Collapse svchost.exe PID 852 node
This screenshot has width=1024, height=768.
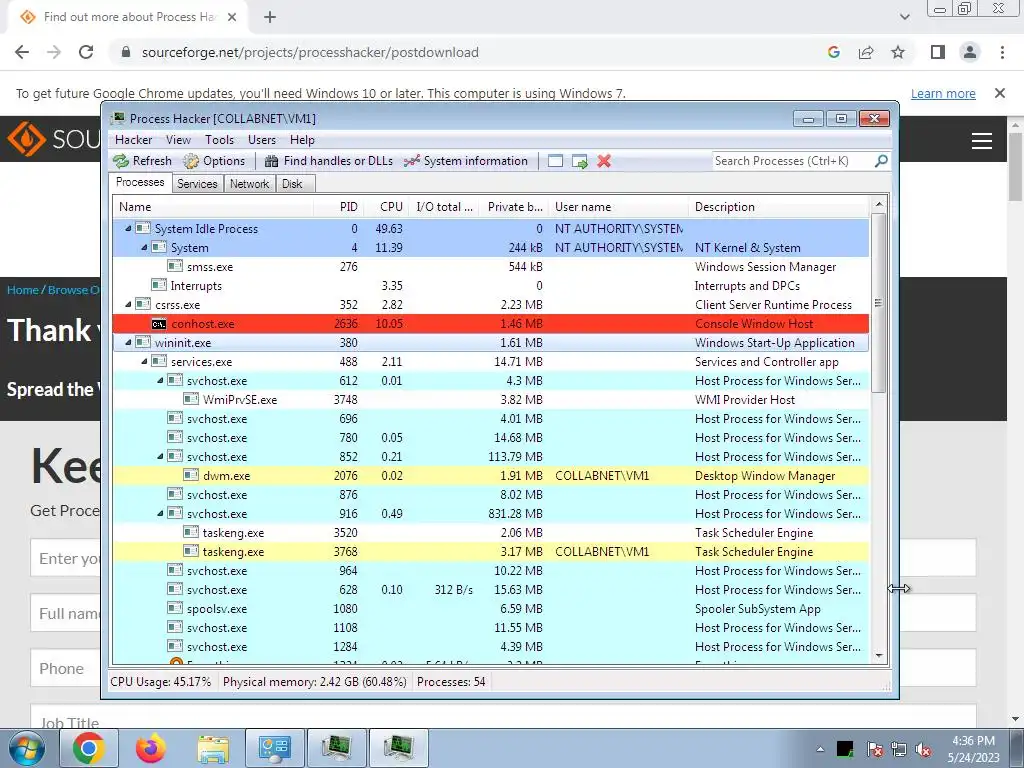tap(160, 456)
